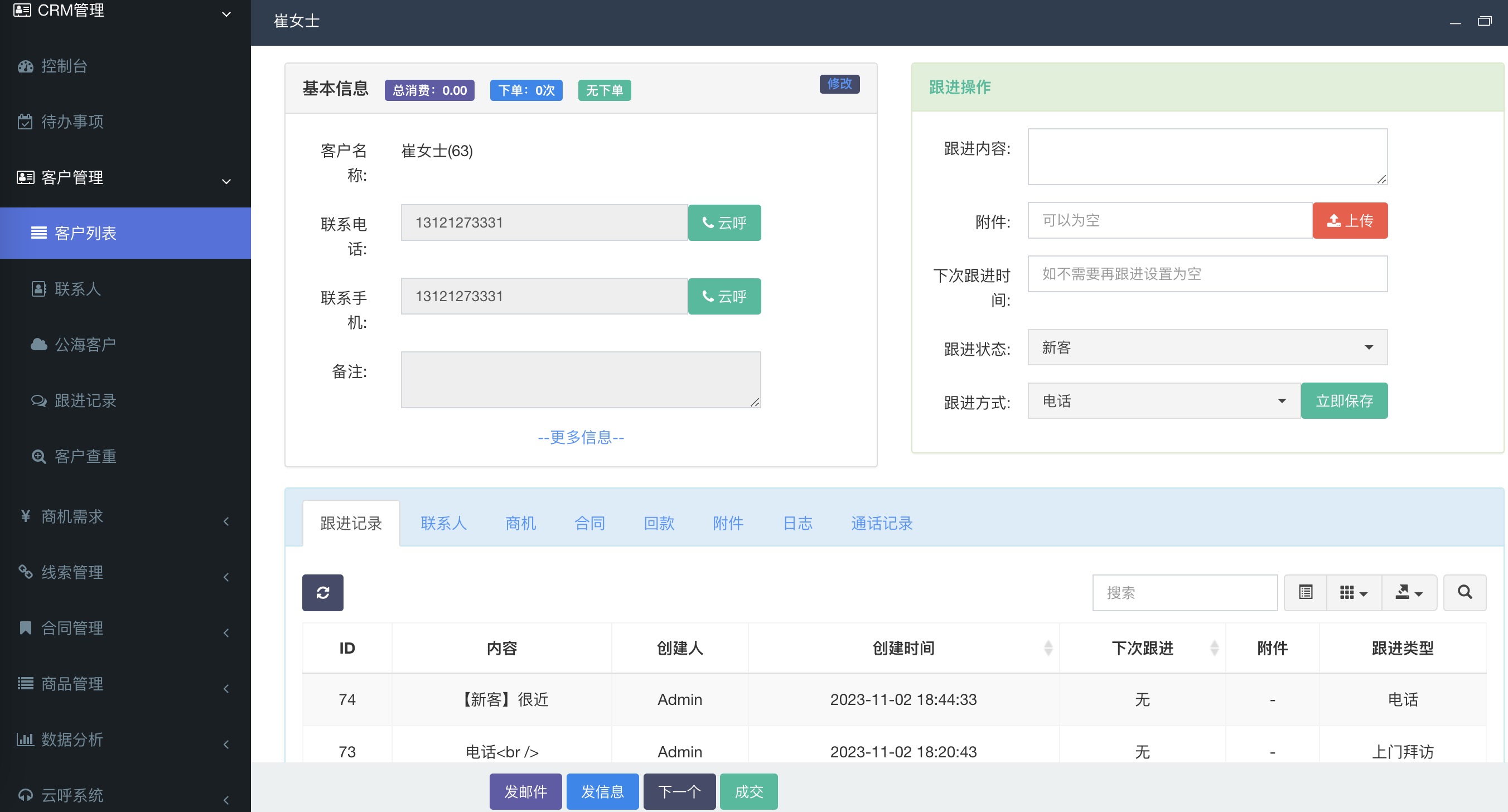Click the 数据分析 bar chart icon
Screen dimensions: 1508x812
[x=25, y=739]
